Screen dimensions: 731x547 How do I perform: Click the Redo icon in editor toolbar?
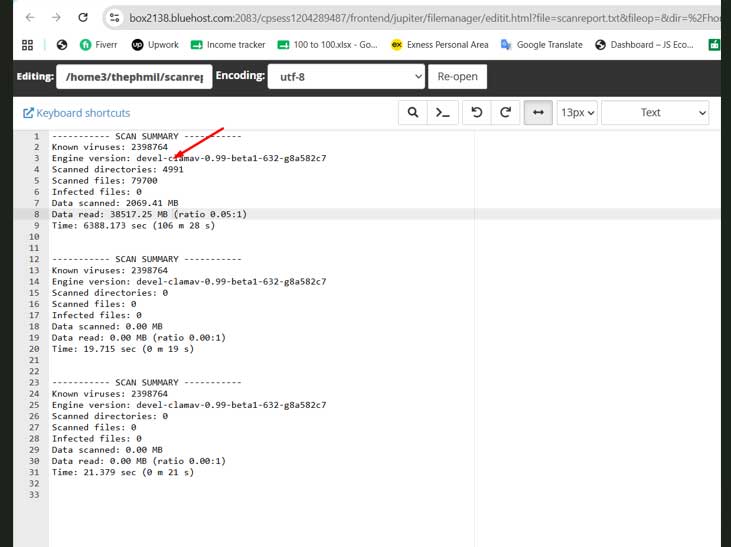point(505,112)
